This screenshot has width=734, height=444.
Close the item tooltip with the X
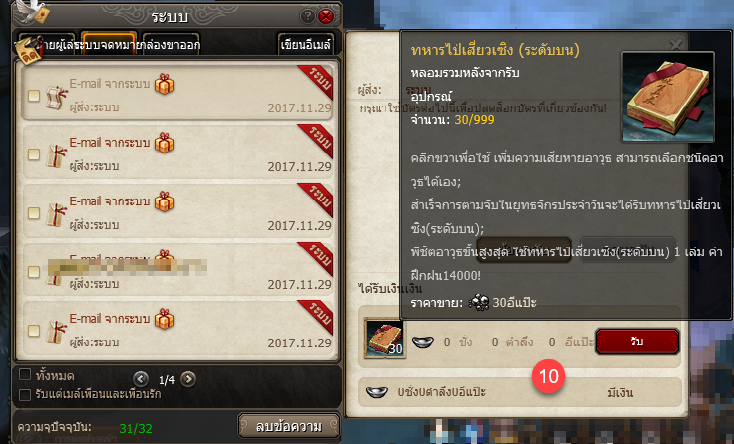pyautogui.click(x=675, y=44)
